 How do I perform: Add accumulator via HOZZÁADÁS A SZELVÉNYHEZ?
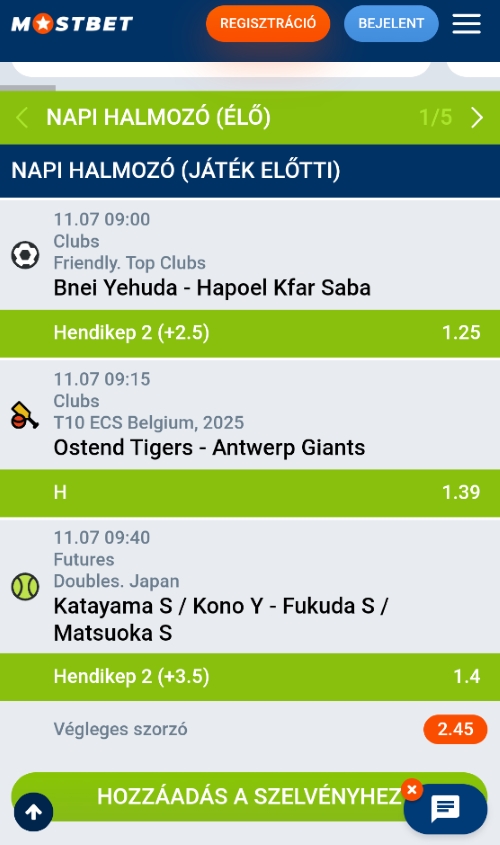(x=249, y=796)
